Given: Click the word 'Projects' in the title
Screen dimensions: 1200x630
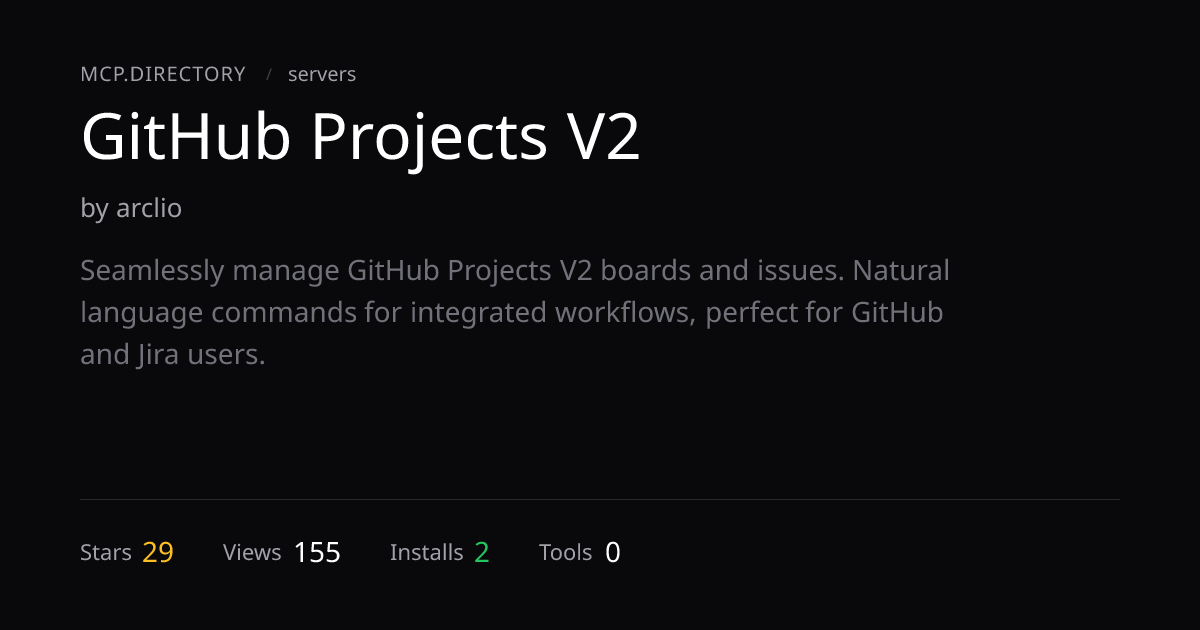Looking at the screenshot, I should pyautogui.click(x=429, y=138).
